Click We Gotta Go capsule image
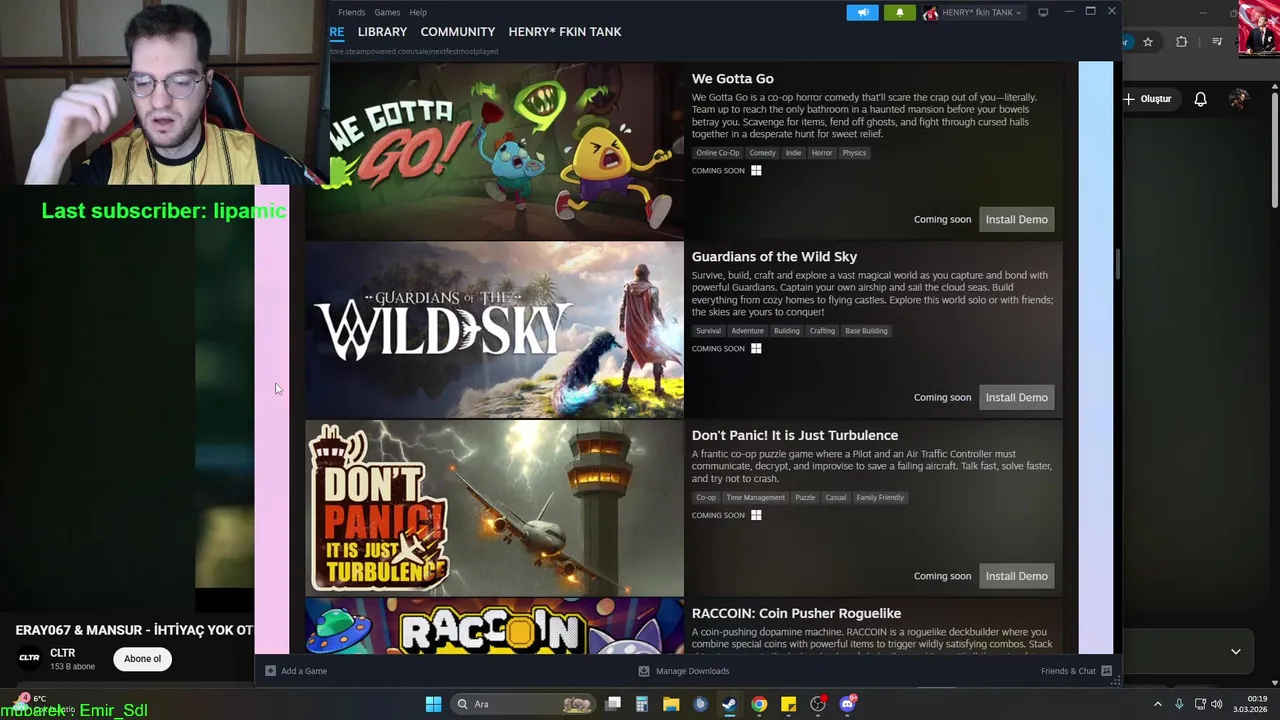The image size is (1280, 720). [494, 151]
